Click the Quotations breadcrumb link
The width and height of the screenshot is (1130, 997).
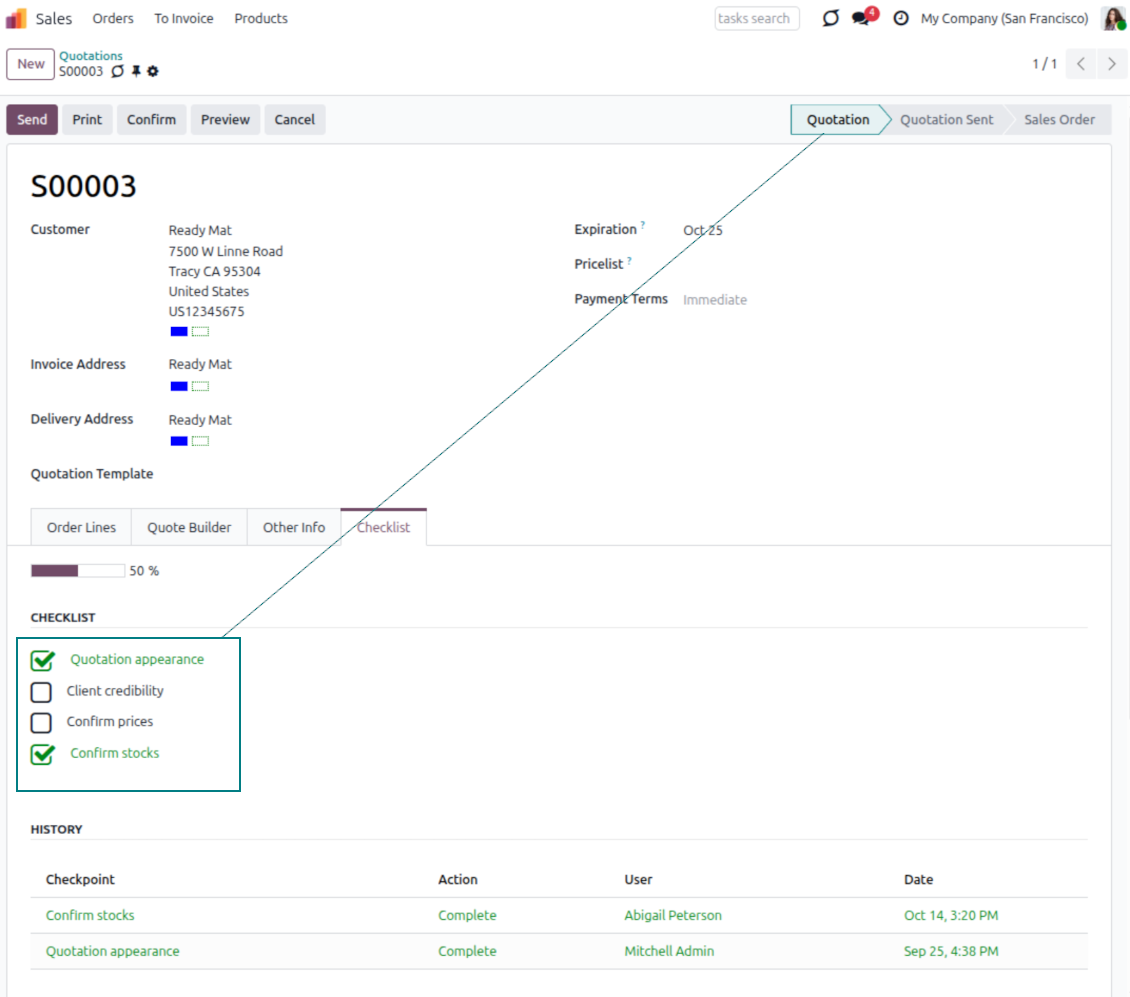click(91, 56)
